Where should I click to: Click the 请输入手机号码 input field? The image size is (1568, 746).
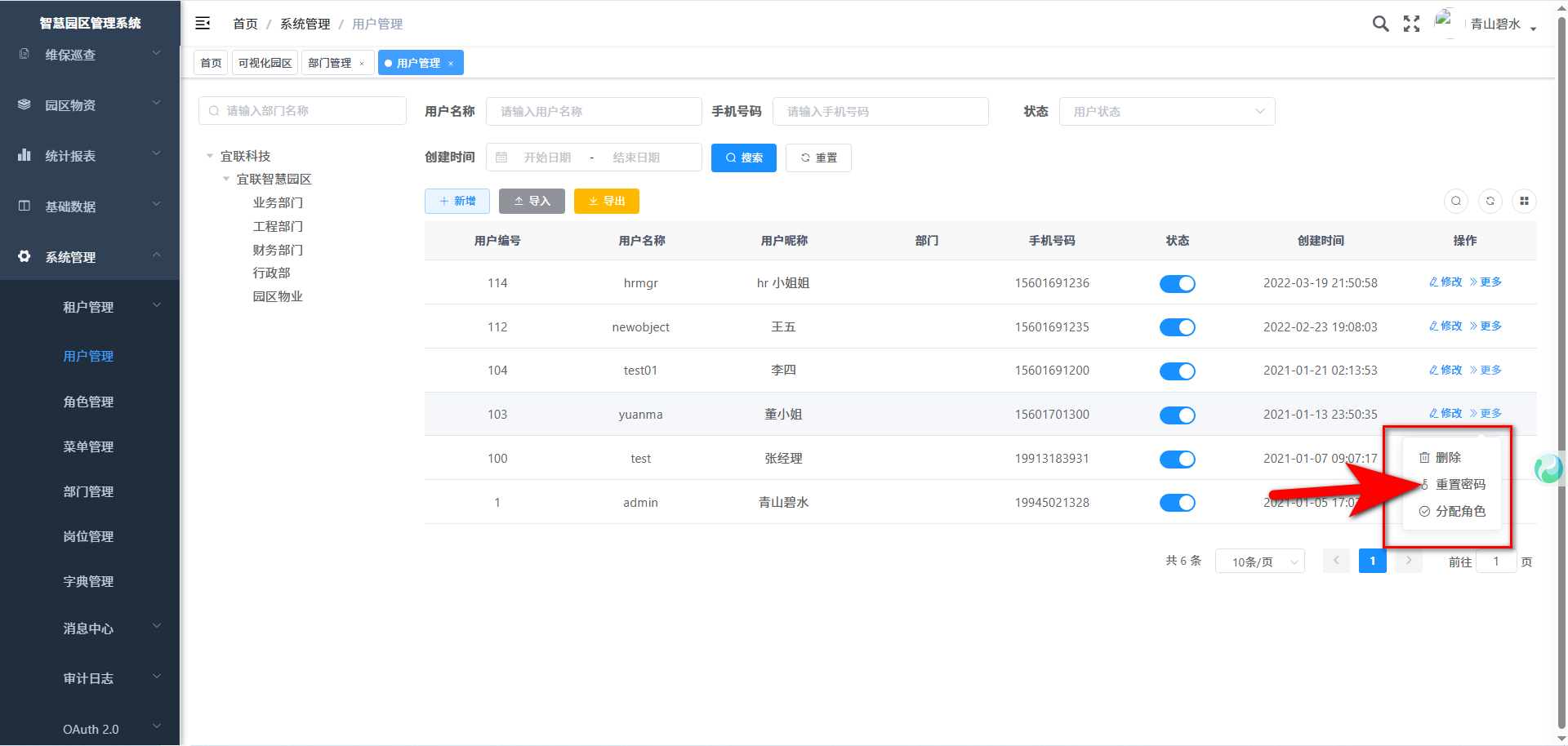point(880,112)
